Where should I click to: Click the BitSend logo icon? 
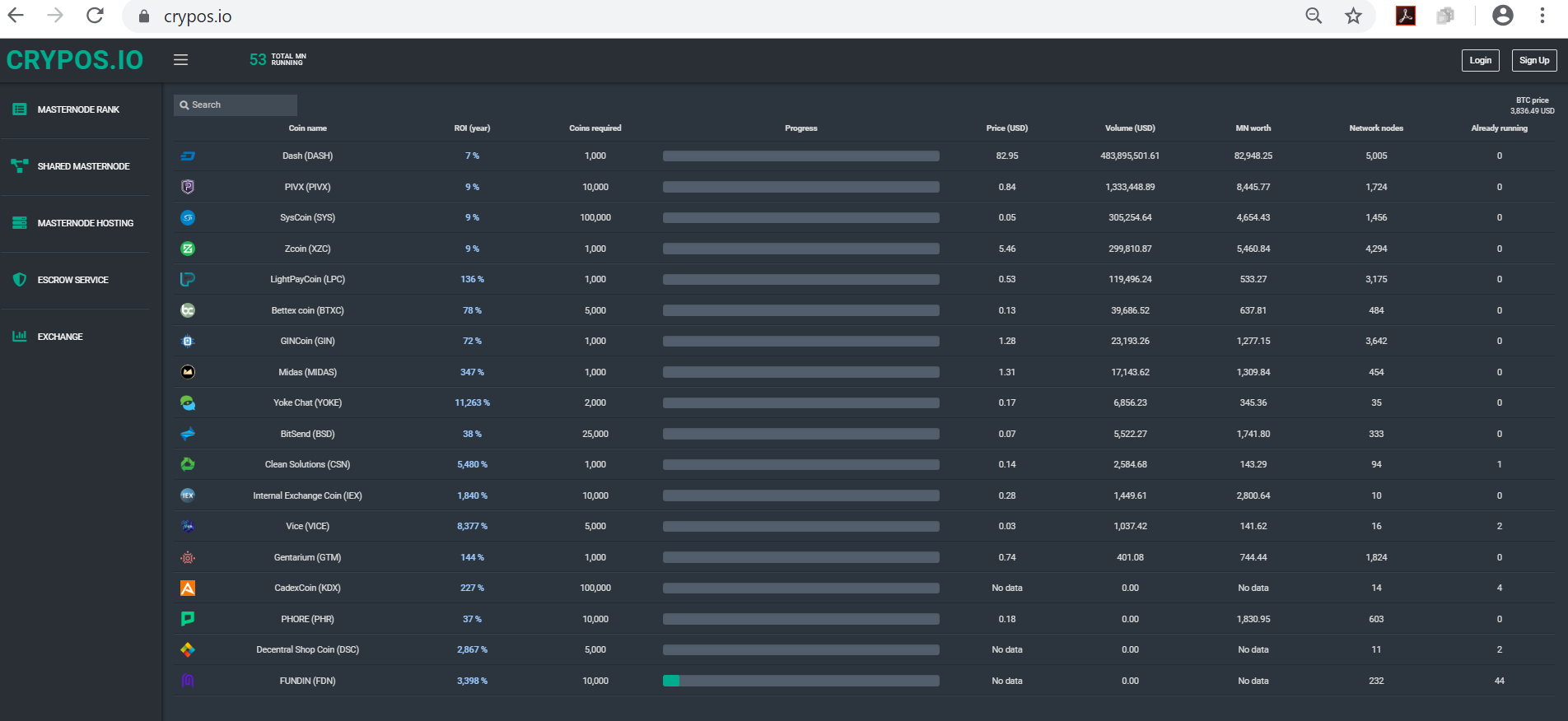coord(188,434)
